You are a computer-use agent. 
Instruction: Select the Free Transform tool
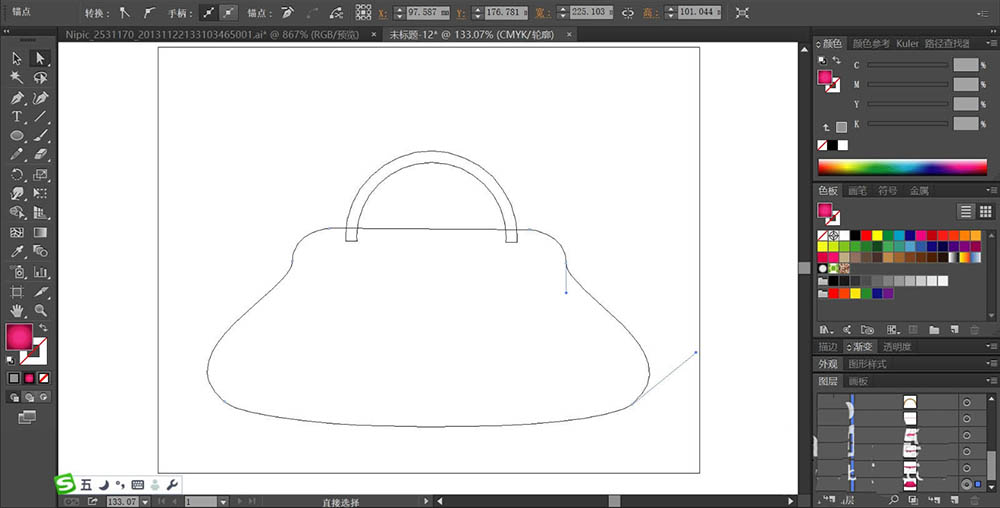40,194
